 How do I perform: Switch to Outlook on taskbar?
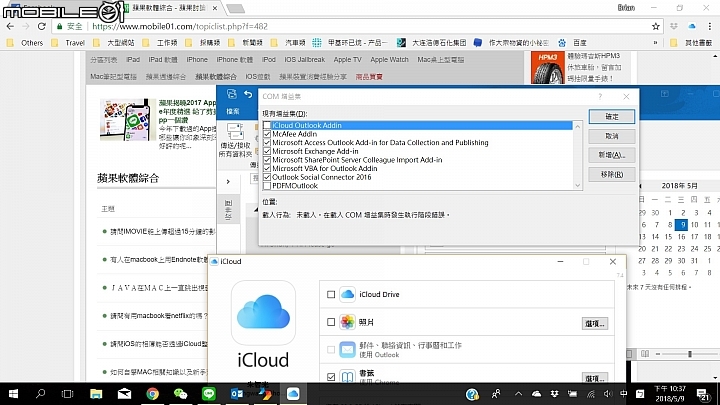(x=236, y=394)
